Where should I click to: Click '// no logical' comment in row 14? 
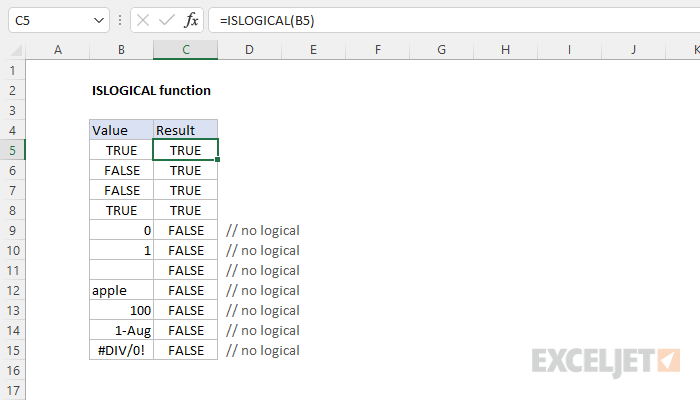(262, 331)
